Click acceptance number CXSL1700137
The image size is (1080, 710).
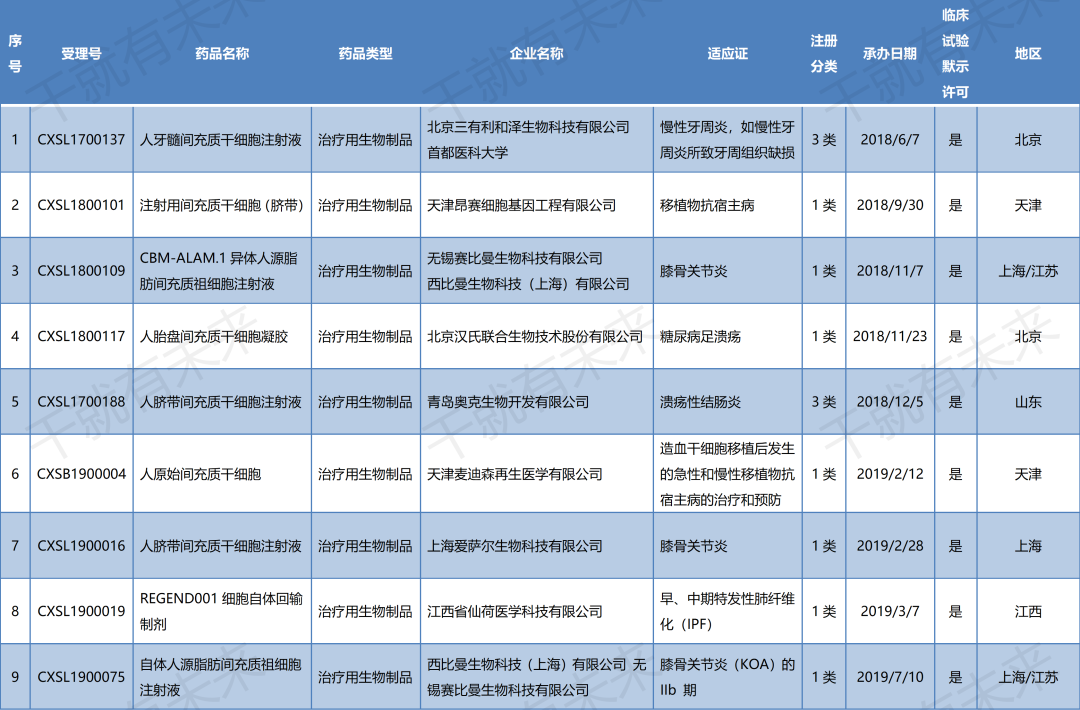(x=81, y=140)
